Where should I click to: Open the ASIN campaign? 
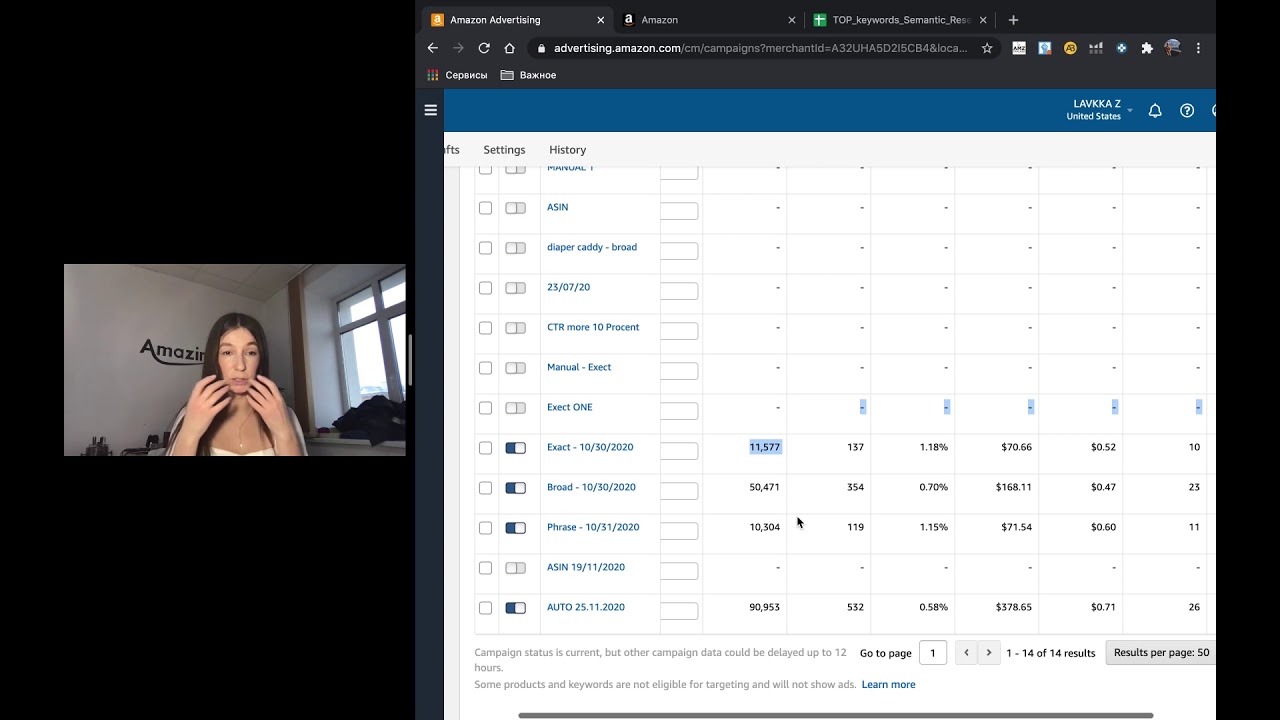(x=557, y=207)
